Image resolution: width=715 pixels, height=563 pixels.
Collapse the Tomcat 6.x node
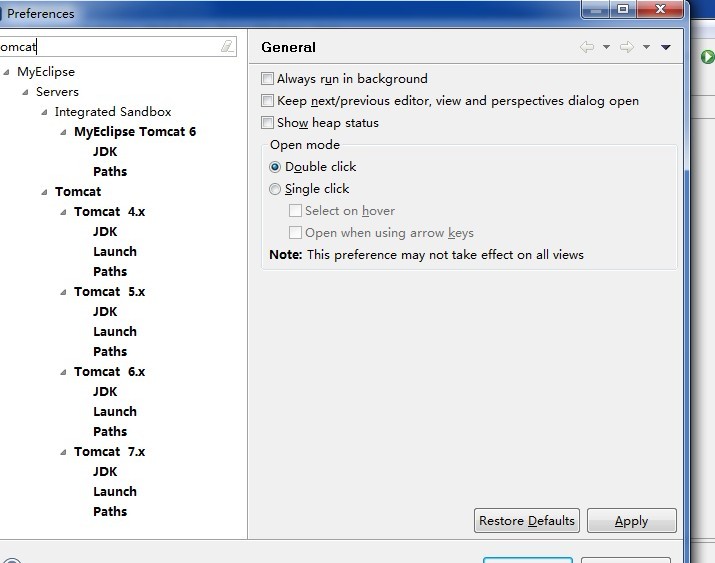click(63, 372)
